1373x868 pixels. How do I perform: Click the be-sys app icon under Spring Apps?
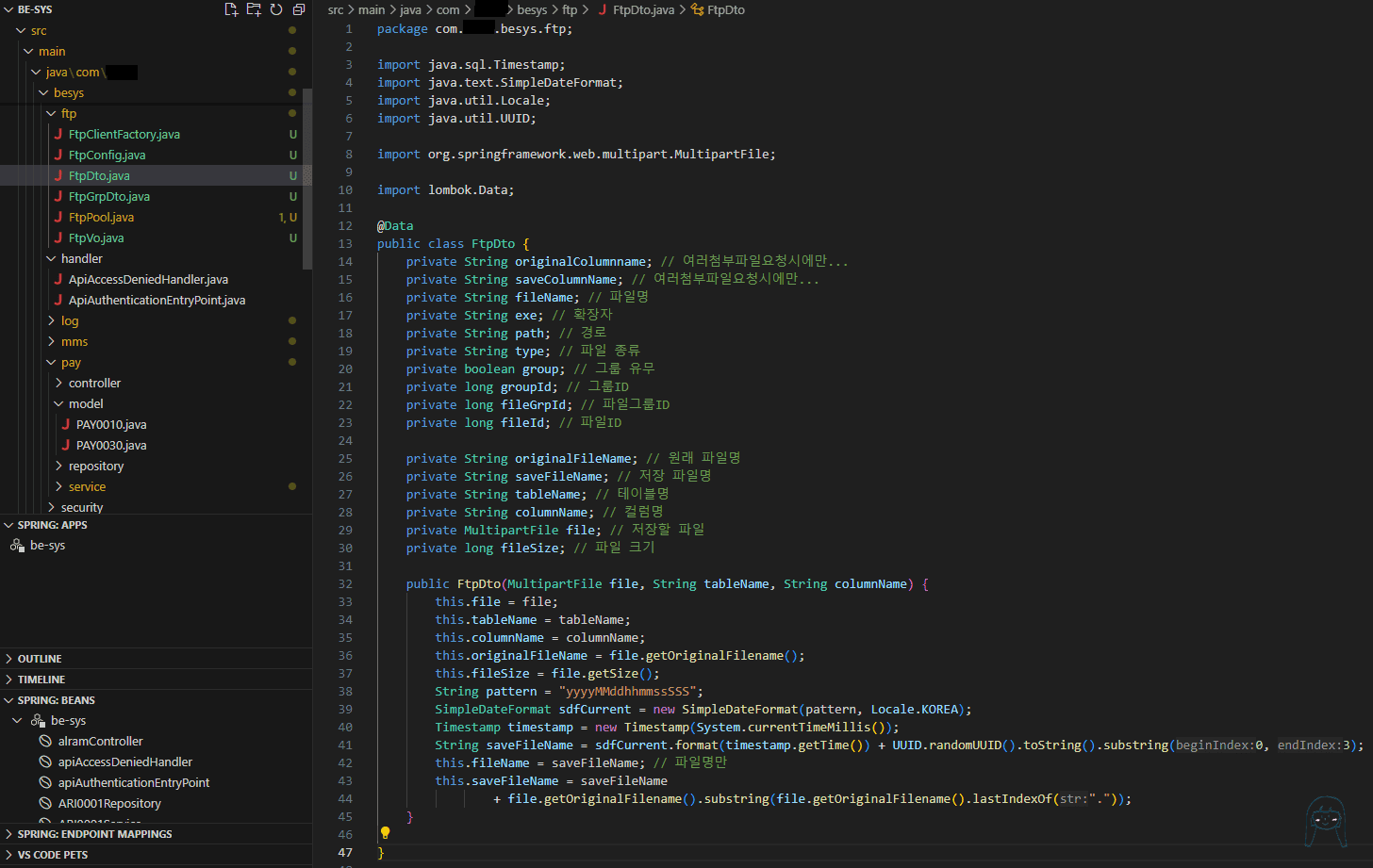[x=17, y=546]
